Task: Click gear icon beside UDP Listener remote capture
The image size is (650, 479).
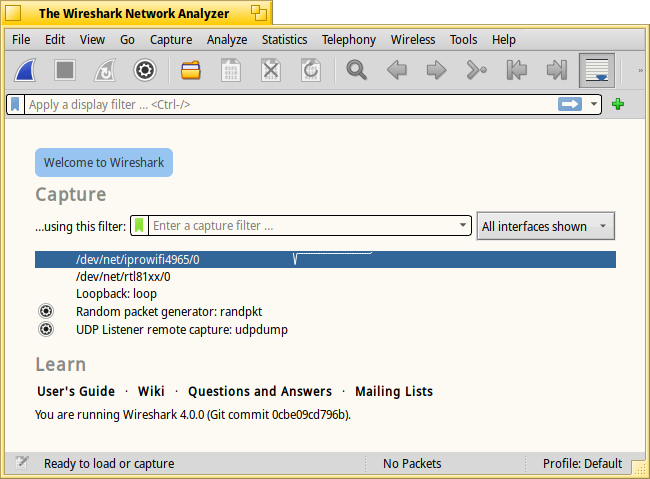Action: tap(46, 329)
